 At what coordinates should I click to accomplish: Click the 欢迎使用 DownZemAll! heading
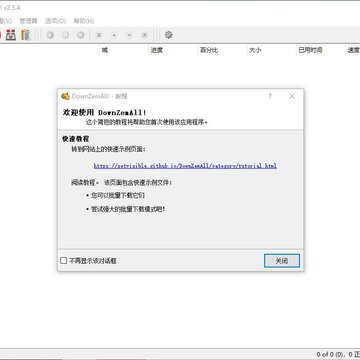click(x=104, y=112)
